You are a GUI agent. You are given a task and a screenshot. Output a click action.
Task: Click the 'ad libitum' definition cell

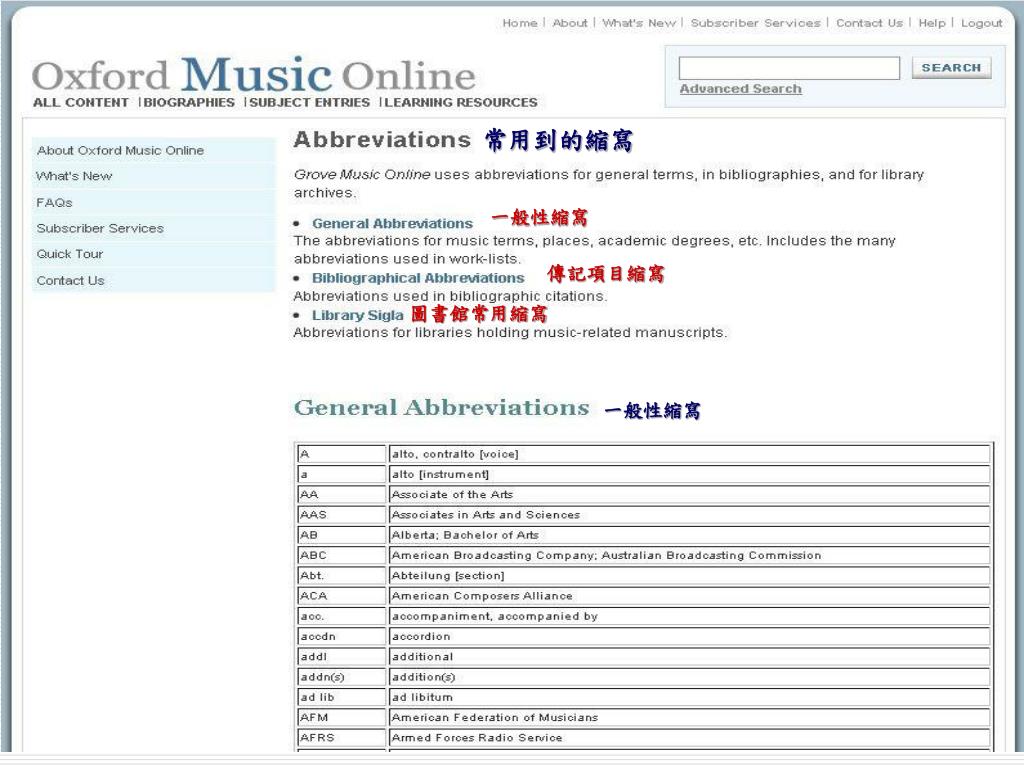click(689, 697)
